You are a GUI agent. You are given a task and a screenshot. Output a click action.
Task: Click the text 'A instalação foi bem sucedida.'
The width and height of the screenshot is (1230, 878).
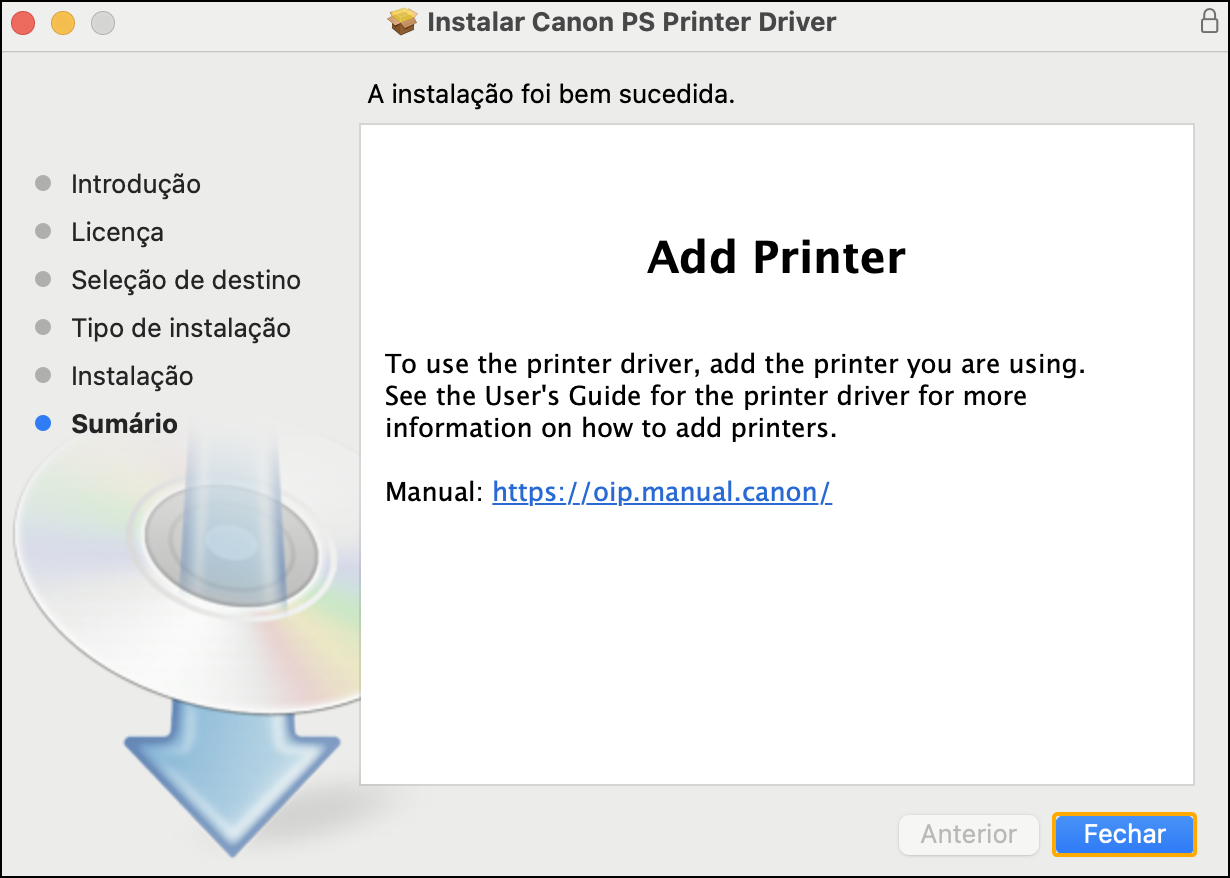point(552,95)
